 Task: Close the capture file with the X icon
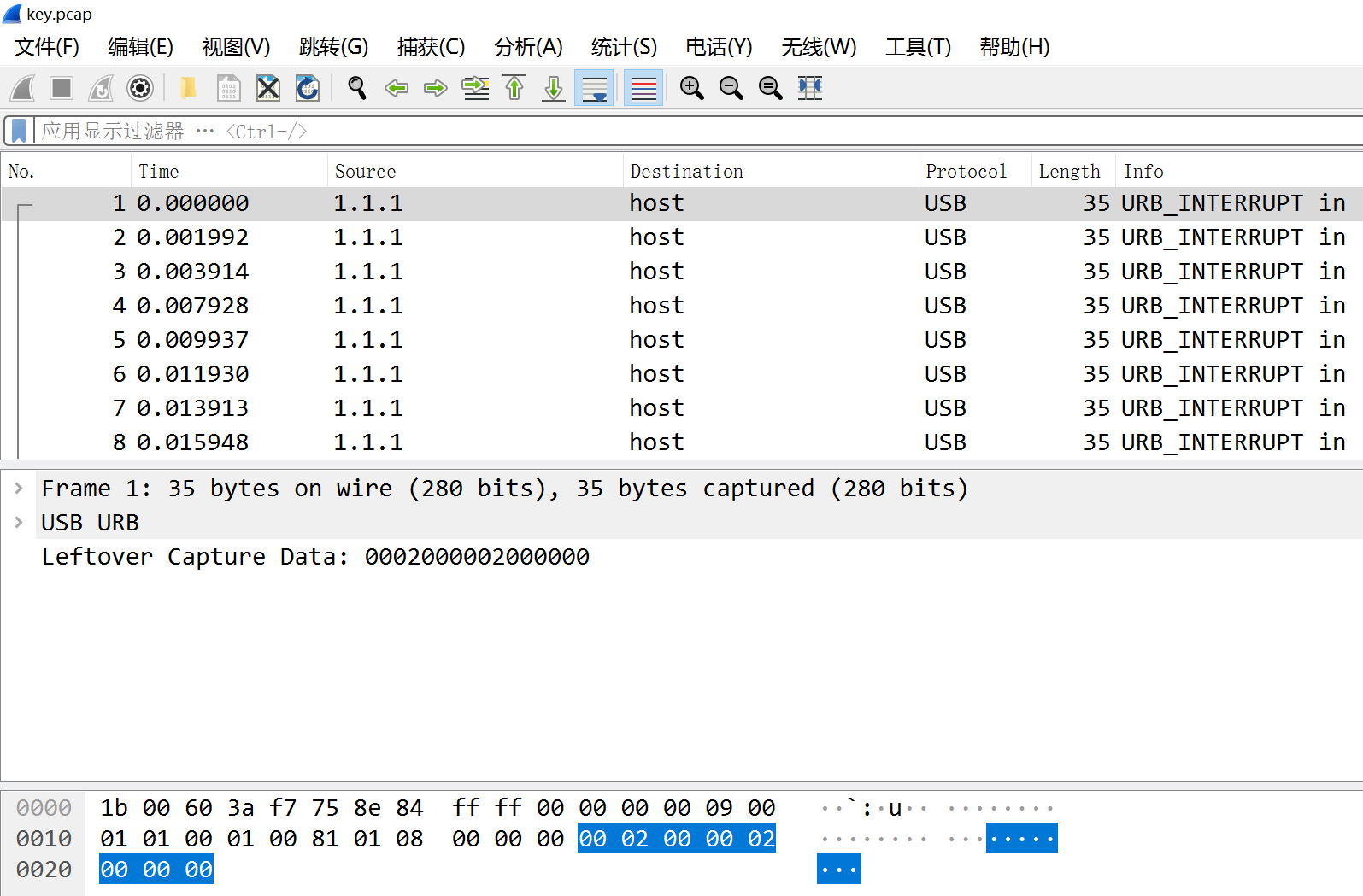coord(268,88)
